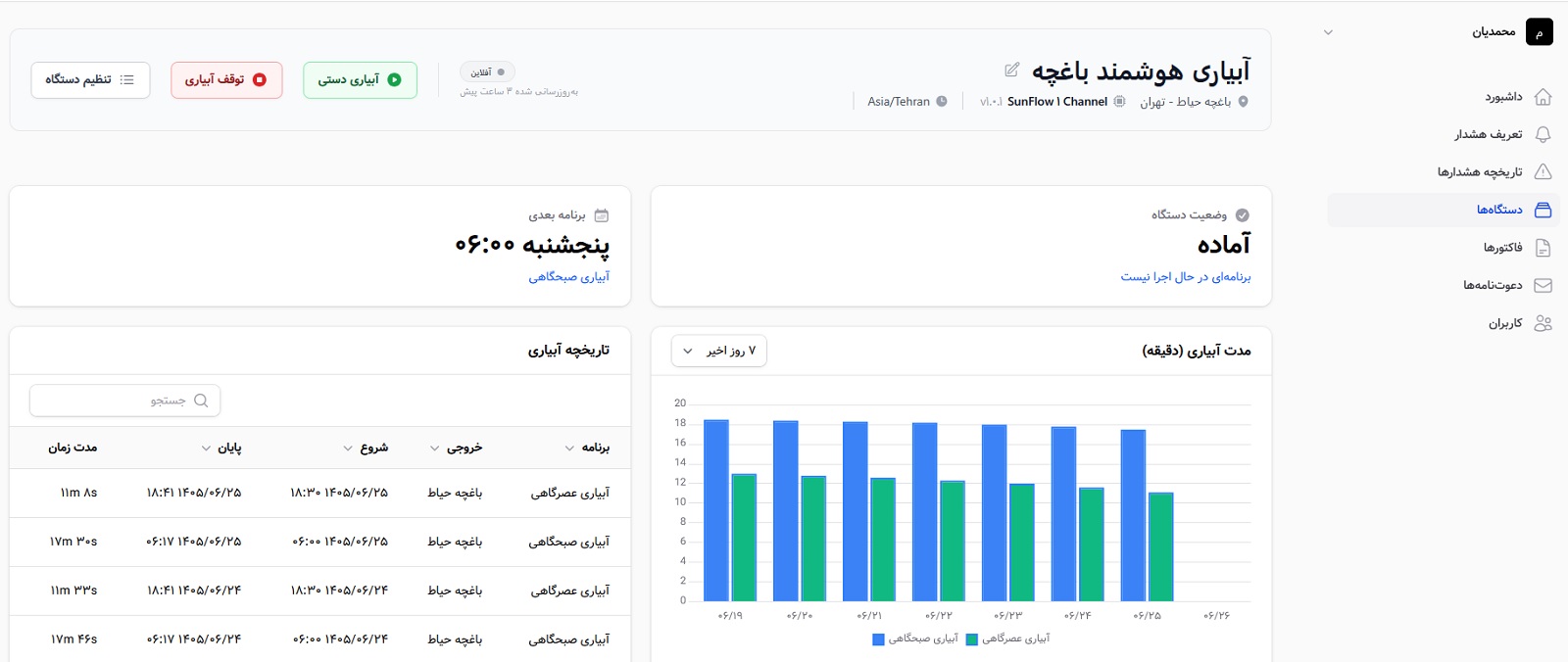The width and height of the screenshot is (1568, 662).
Task: Start manual watering with آبیاری دستی button
Action: point(361,80)
